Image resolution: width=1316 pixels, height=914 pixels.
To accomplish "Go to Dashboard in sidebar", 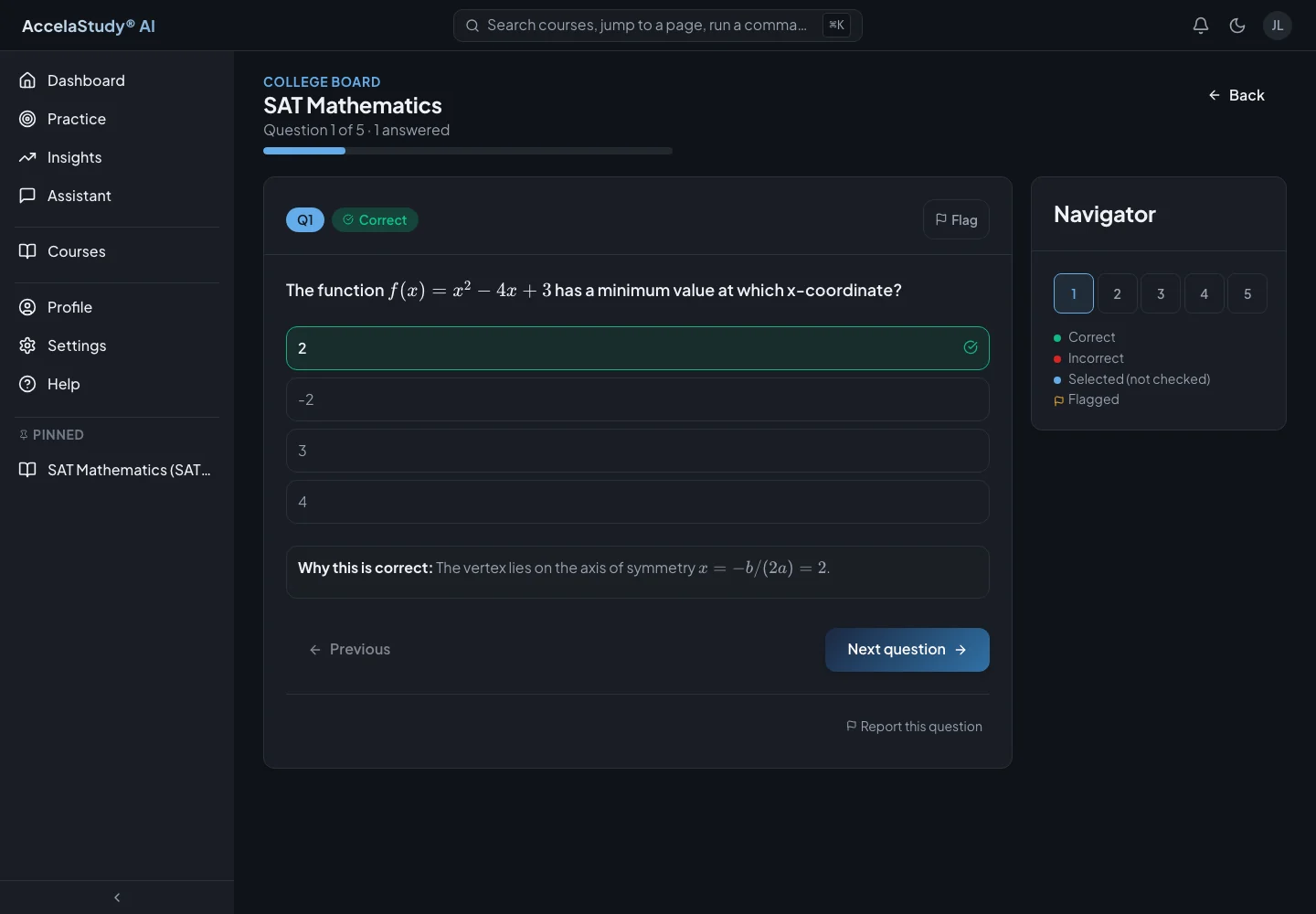I will (117, 80).
